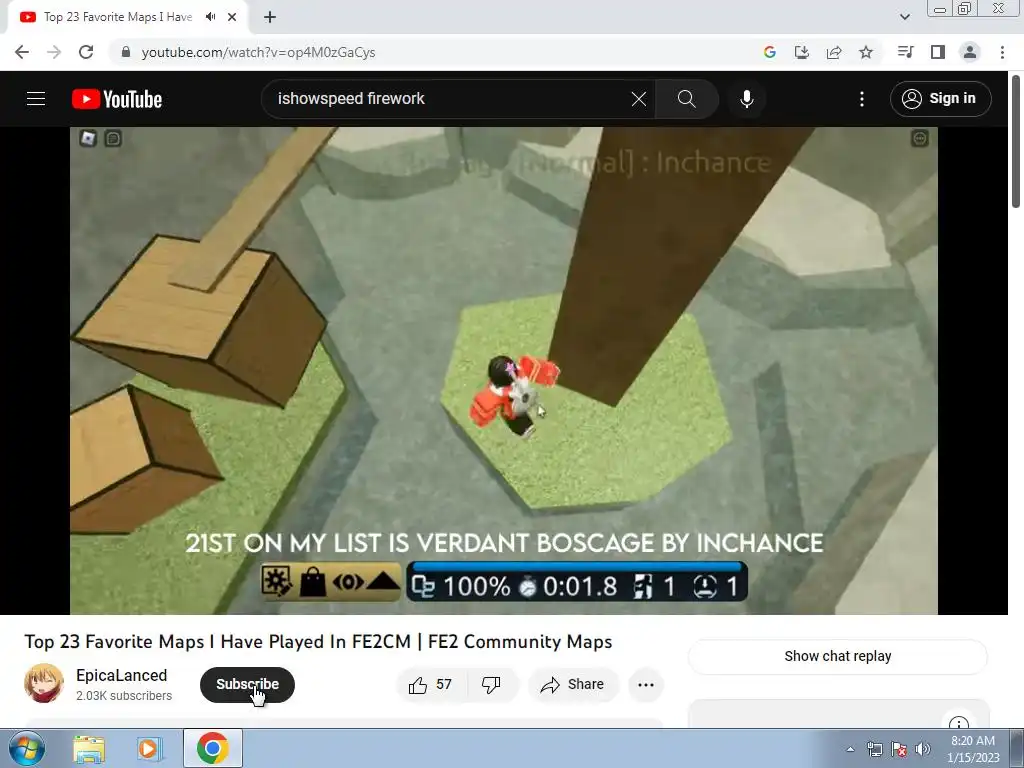Open Action Center flag icon
1024x768 pixels.
coord(899,749)
